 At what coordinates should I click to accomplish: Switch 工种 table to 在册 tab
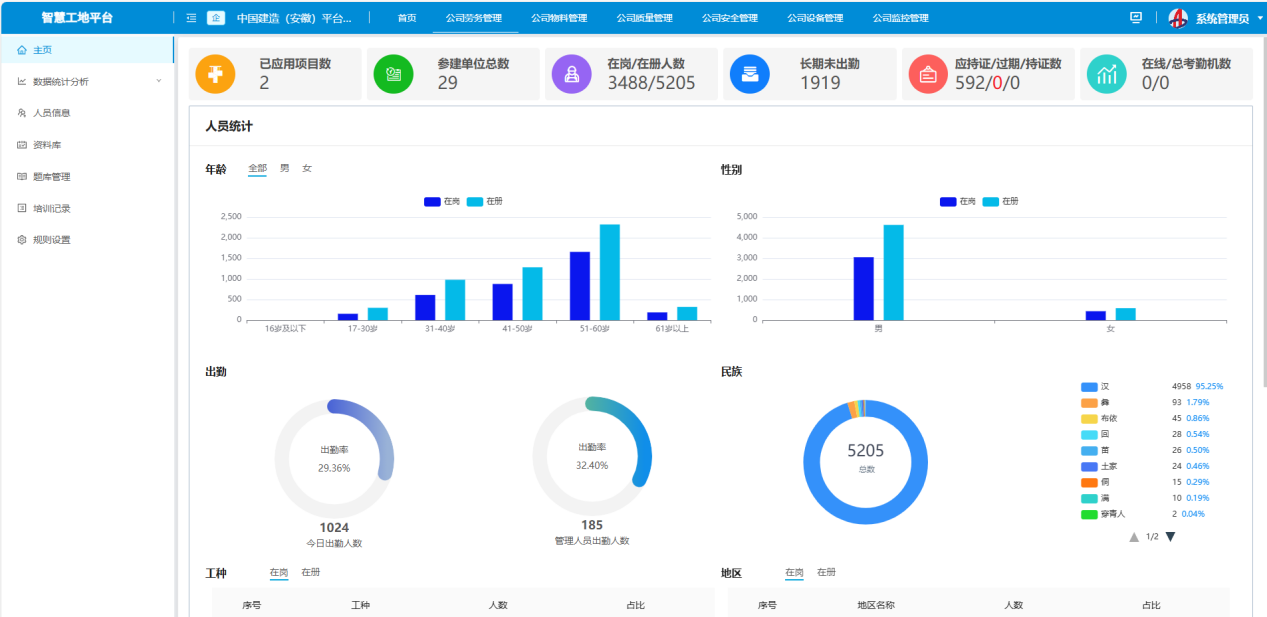311,573
